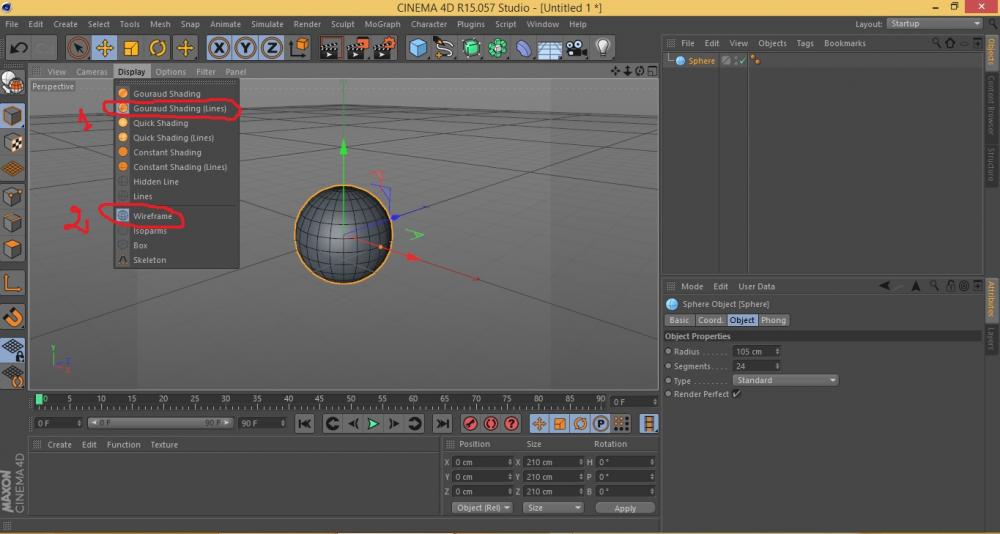The height and width of the screenshot is (534, 1000).
Task: Expand the Size mode dropdown
Action: coord(553,508)
